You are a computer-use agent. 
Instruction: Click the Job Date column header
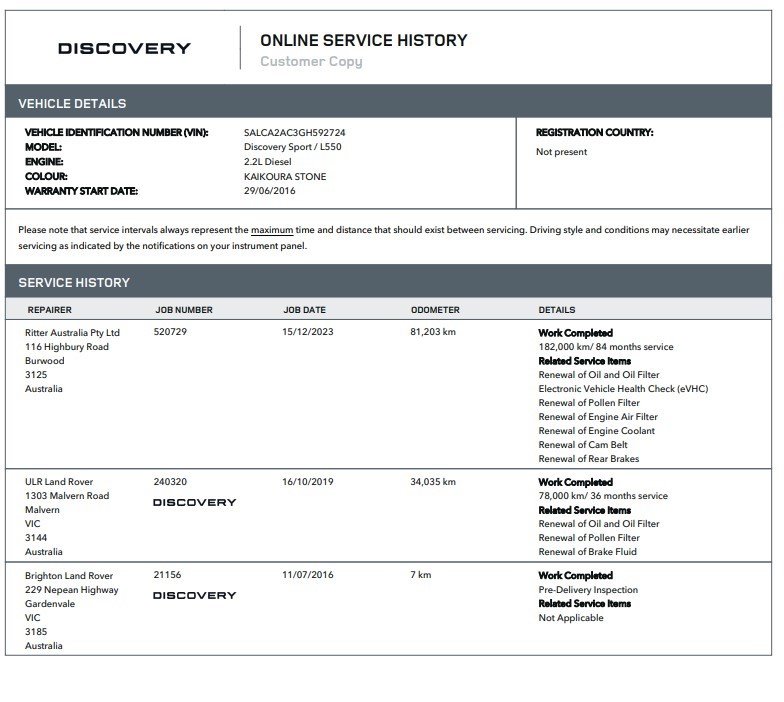pos(304,310)
